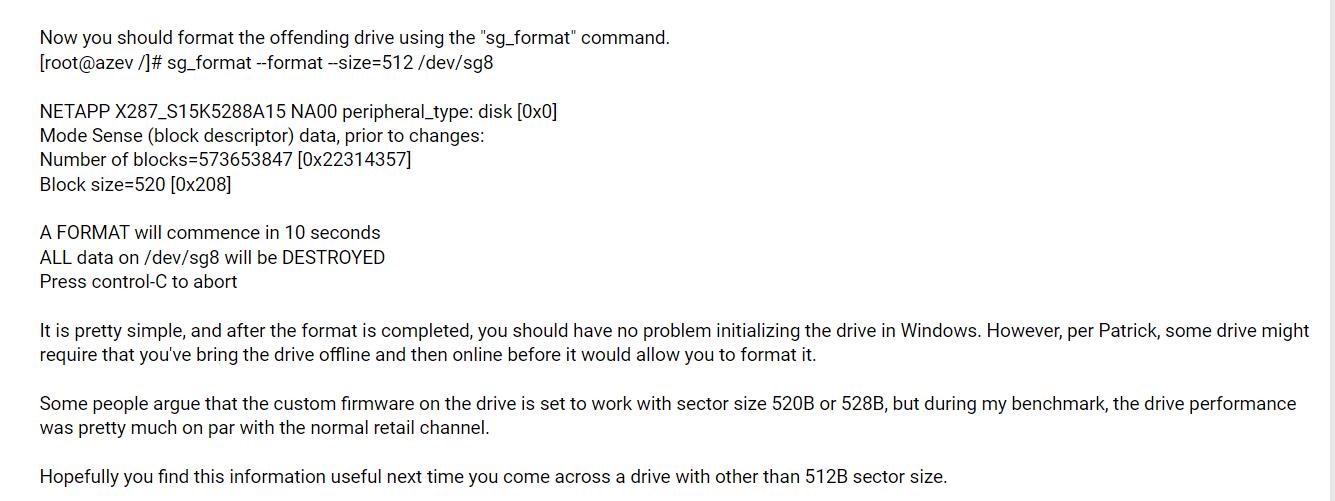Click the line "was pretty much on par"

pyautogui.click(x=265, y=428)
